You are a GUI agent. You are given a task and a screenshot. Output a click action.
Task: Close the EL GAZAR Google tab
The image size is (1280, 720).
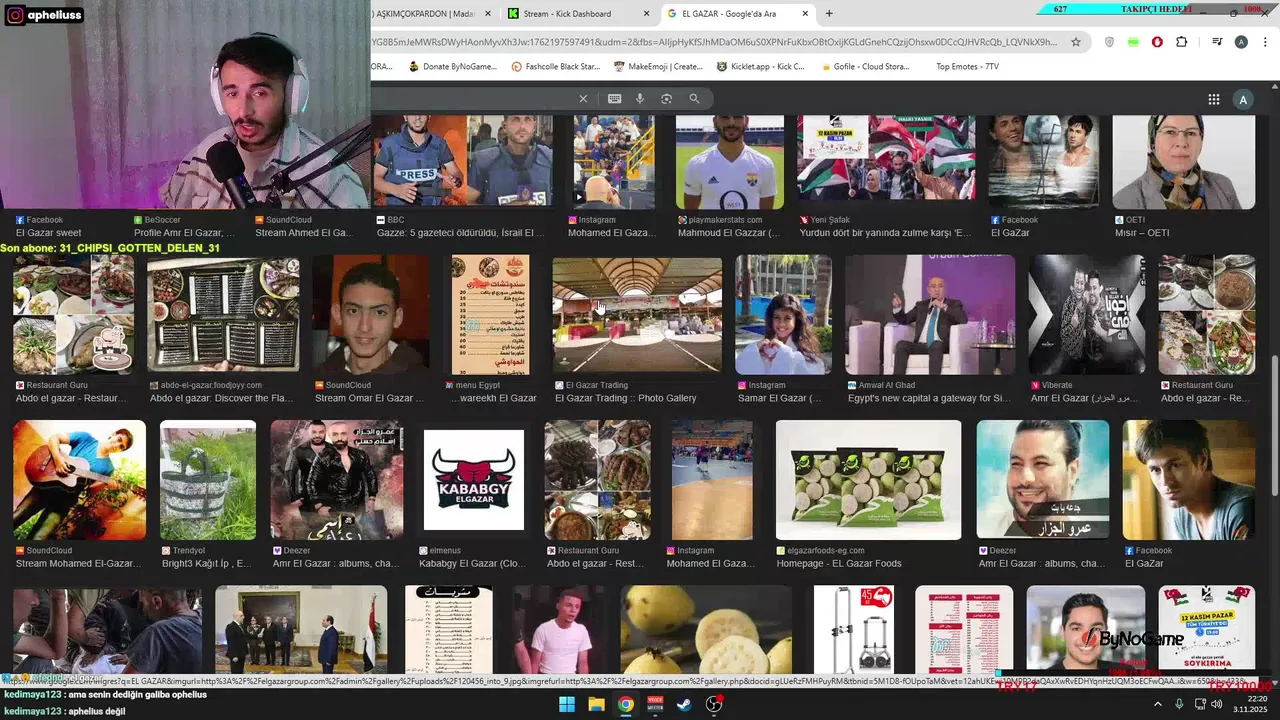pyautogui.click(x=806, y=14)
